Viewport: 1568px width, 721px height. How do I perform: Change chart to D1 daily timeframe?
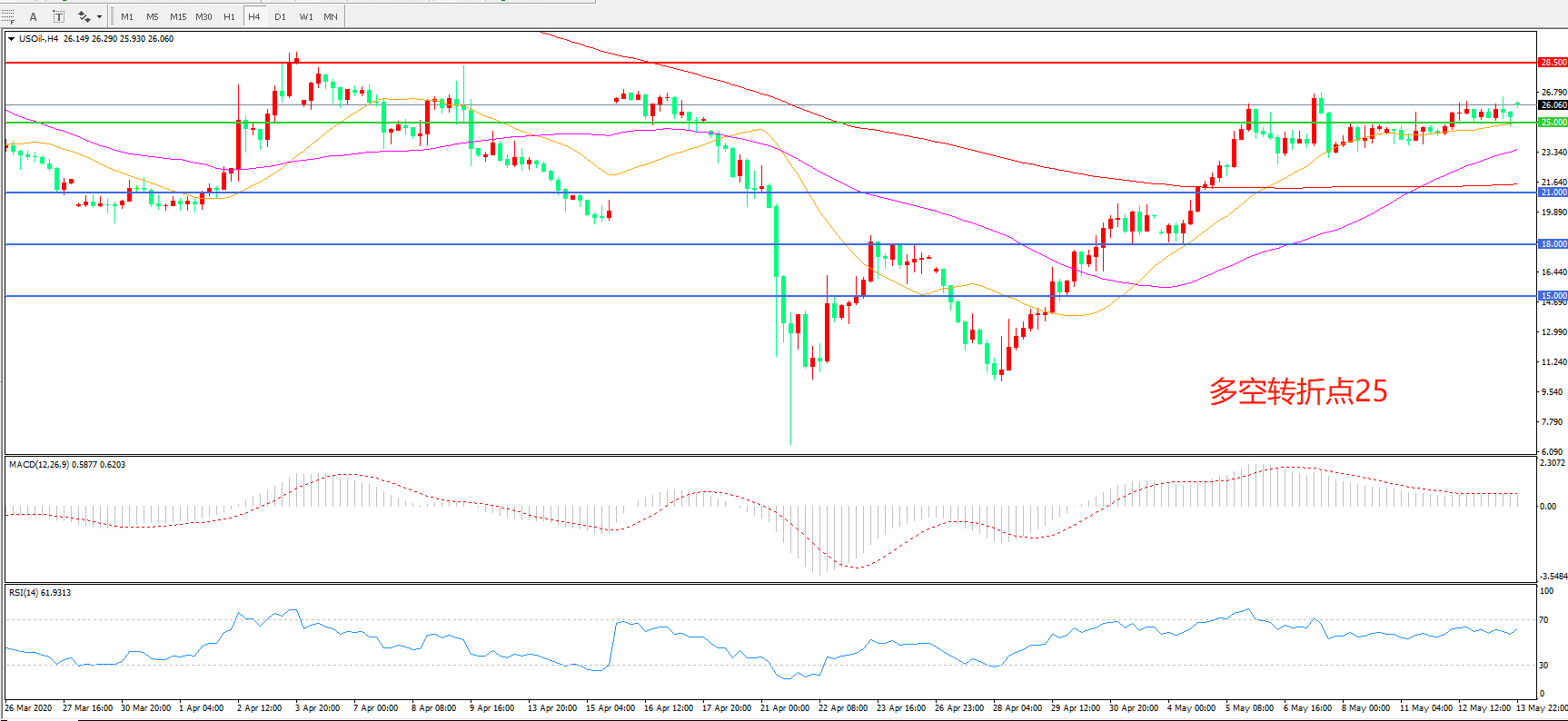280,16
